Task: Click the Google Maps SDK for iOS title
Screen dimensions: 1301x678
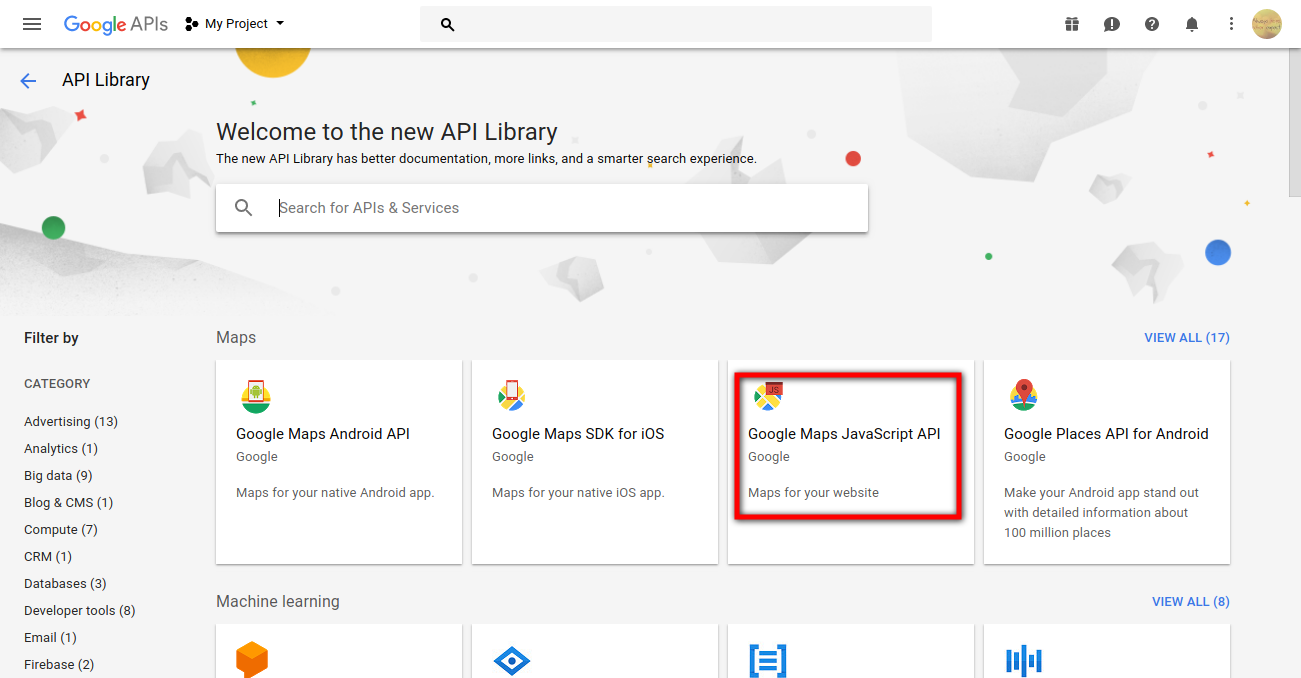Action: pos(578,434)
